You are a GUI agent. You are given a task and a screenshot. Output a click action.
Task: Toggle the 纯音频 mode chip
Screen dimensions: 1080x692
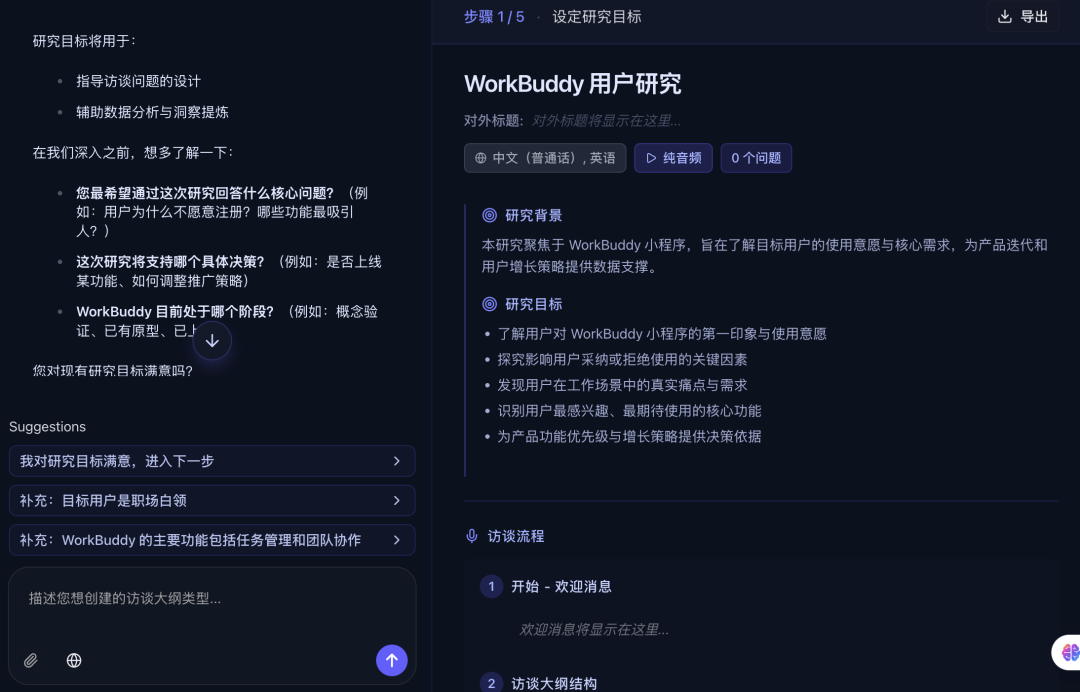pos(673,158)
